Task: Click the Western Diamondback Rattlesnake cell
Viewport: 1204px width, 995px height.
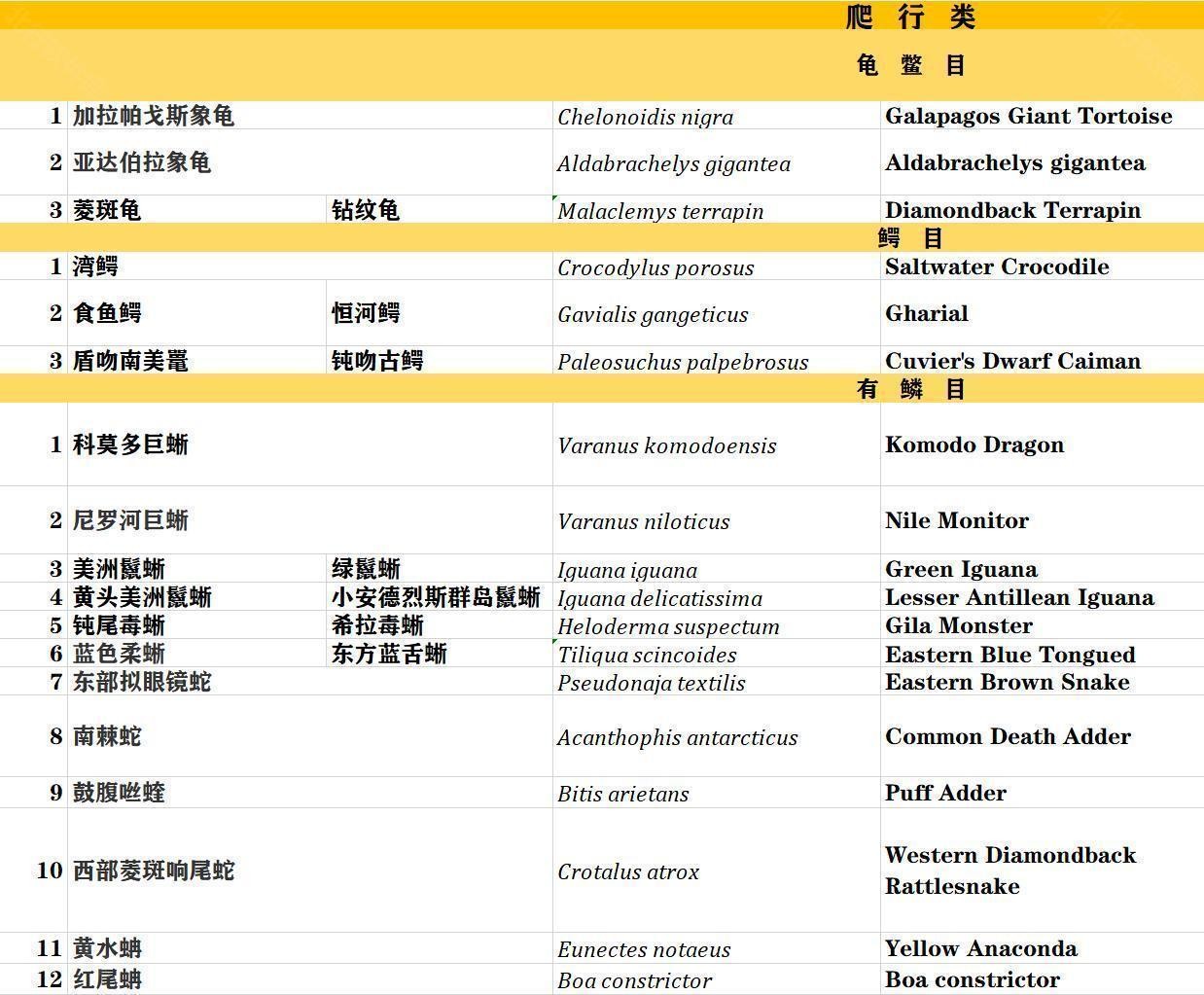Action: coord(1010,871)
